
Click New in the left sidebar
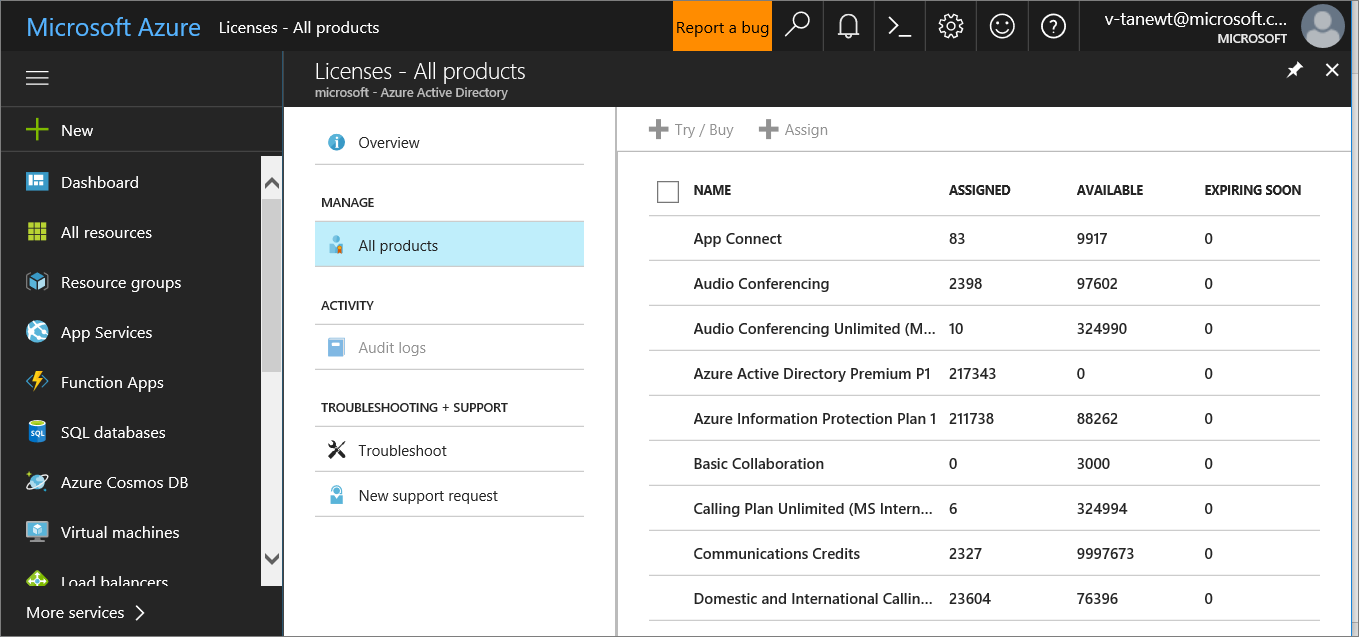tap(76, 130)
